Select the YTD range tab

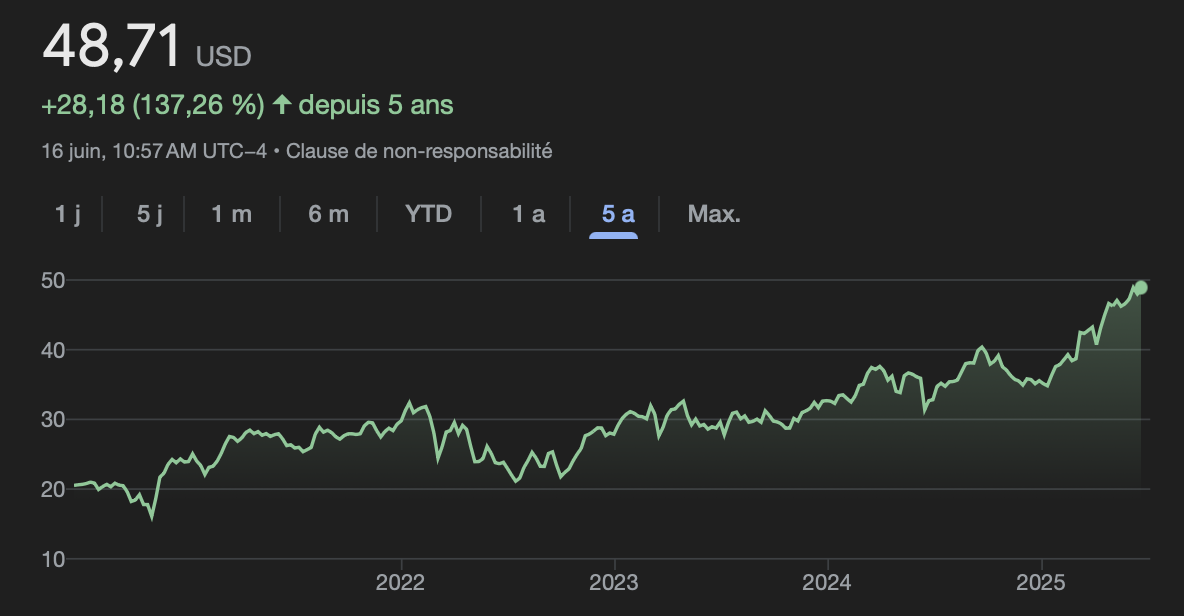click(x=428, y=214)
